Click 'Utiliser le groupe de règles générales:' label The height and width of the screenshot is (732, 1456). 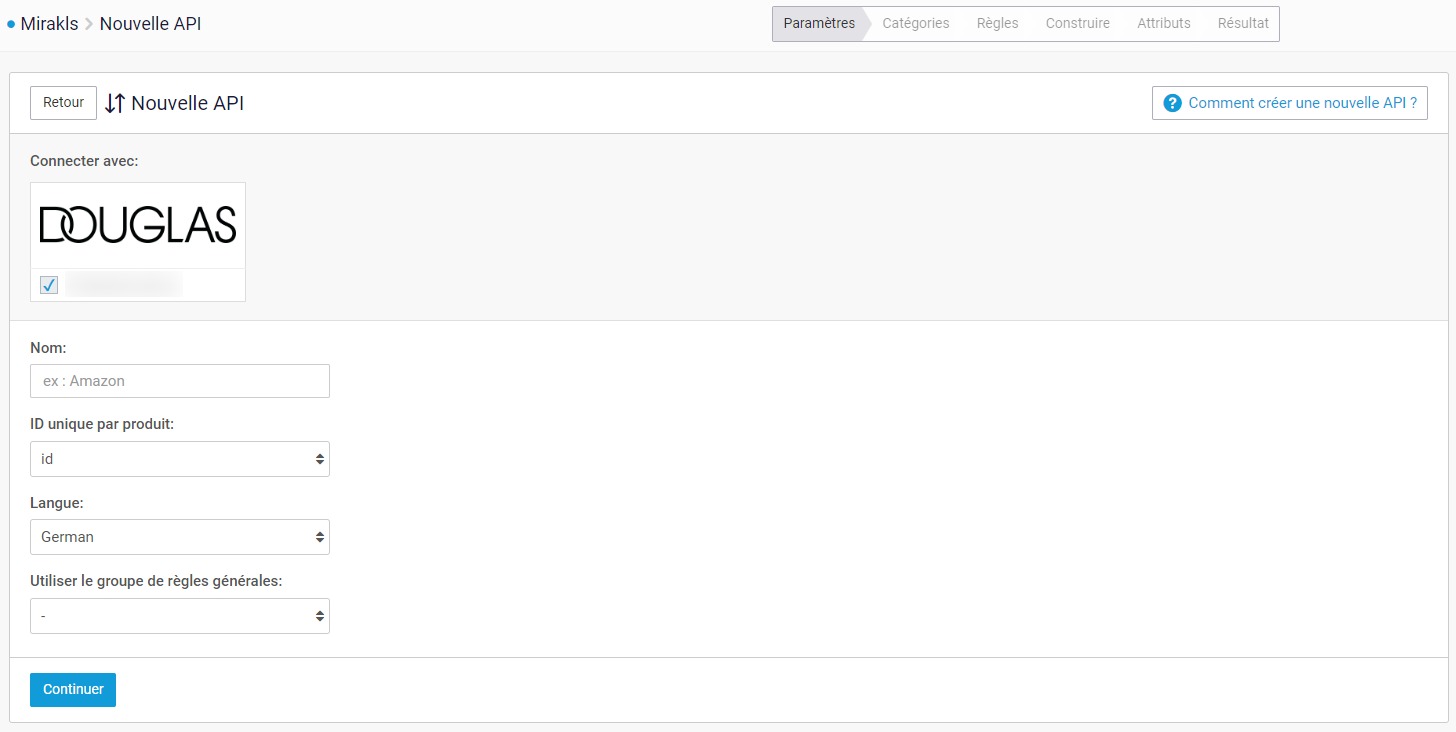[157, 581]
